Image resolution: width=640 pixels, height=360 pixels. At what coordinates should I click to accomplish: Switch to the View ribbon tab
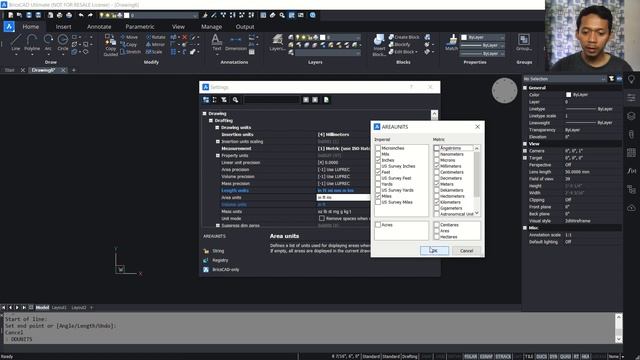click(x=178, y=27)
